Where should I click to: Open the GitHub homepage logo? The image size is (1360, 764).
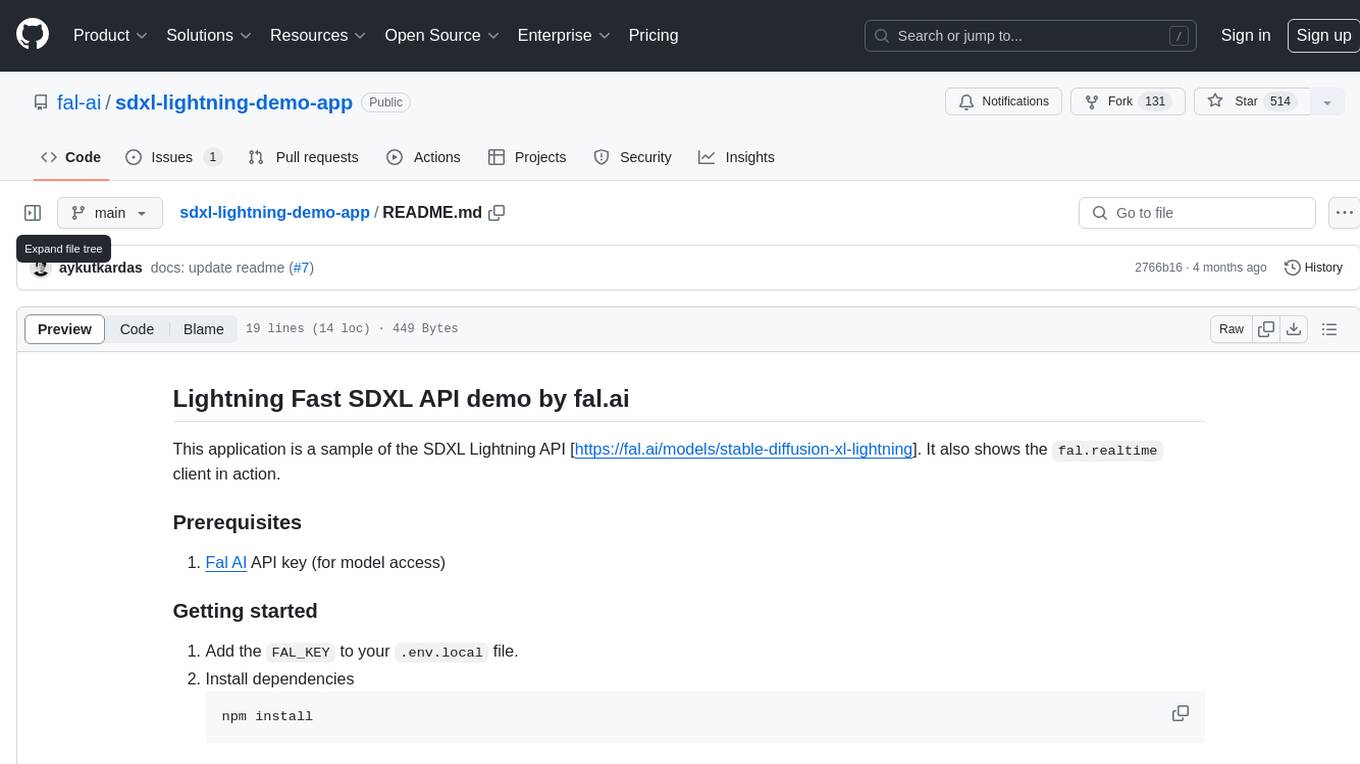click(32, 35)
